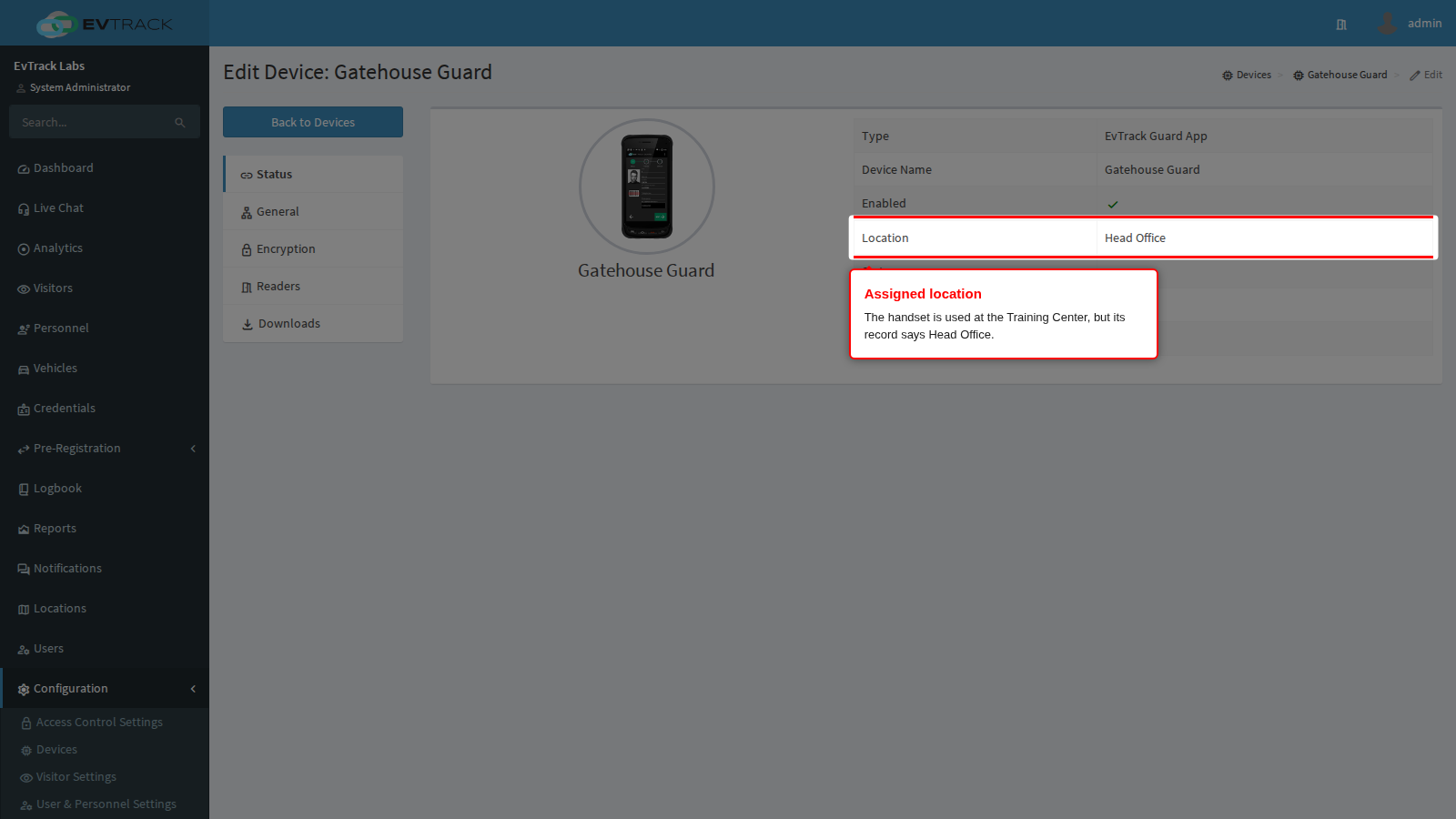Viewport: 1456px width, 819px height.
Task: Open Dashboard from sidebar
Action: pos(105,168)
